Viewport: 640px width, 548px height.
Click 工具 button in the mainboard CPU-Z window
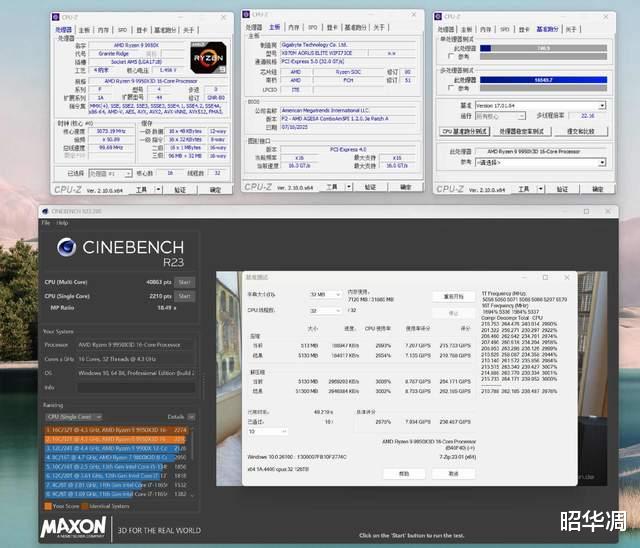pyautogui.click(x=331, y=187)
